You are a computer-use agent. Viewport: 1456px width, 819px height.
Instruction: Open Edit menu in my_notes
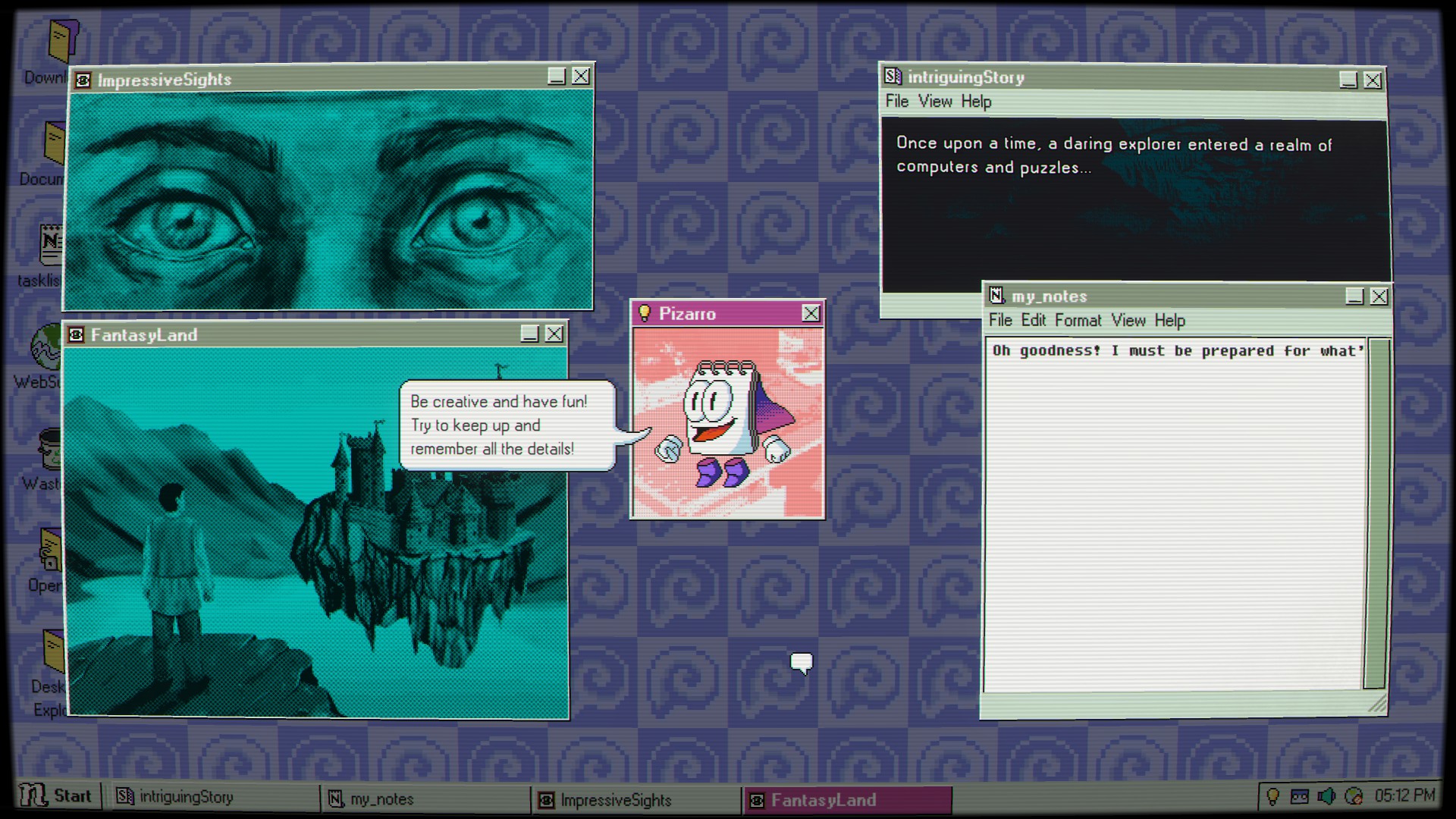click(1033, 320)
